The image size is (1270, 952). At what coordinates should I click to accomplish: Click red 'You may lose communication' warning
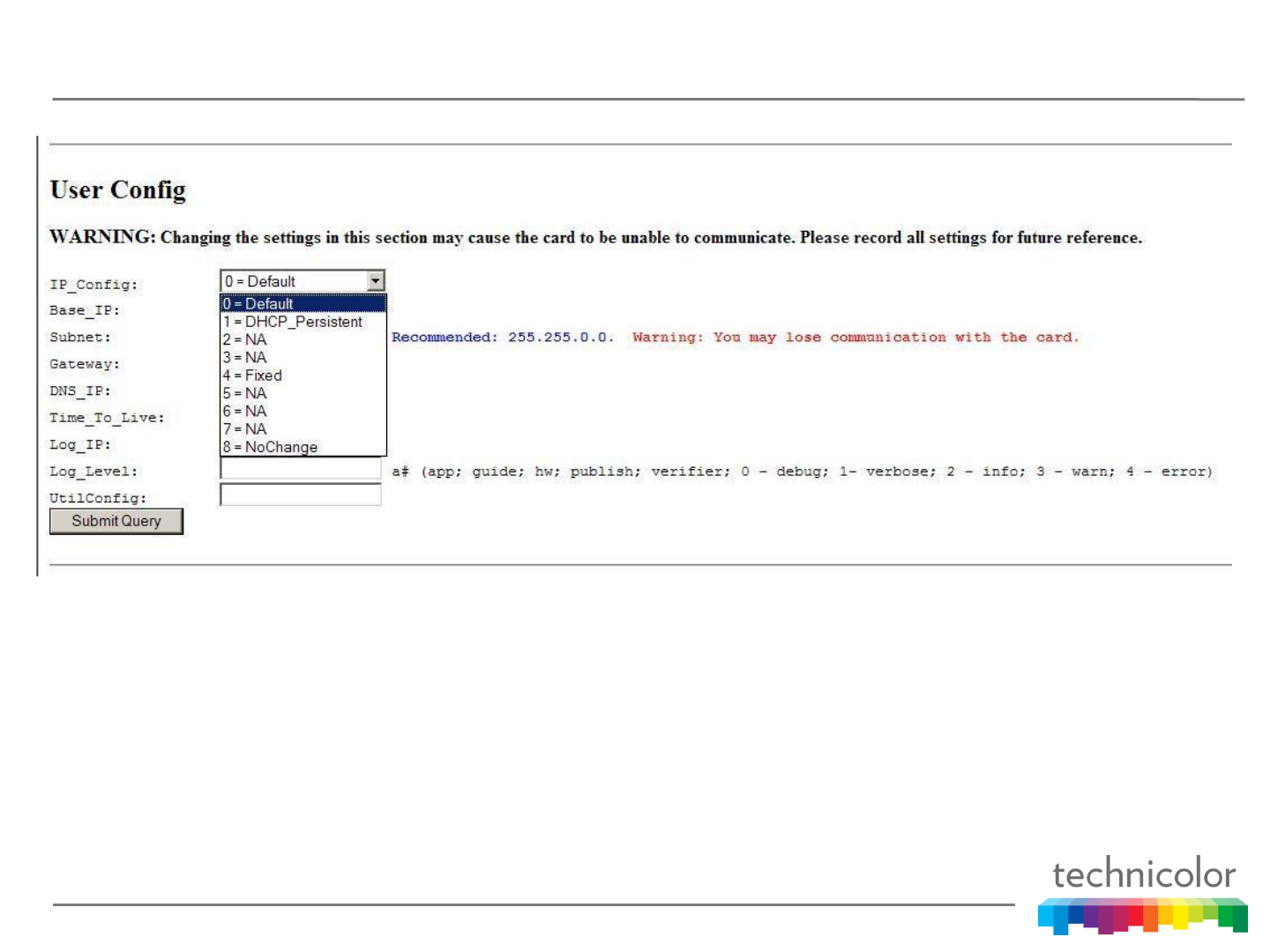click(x=855, y=338)
